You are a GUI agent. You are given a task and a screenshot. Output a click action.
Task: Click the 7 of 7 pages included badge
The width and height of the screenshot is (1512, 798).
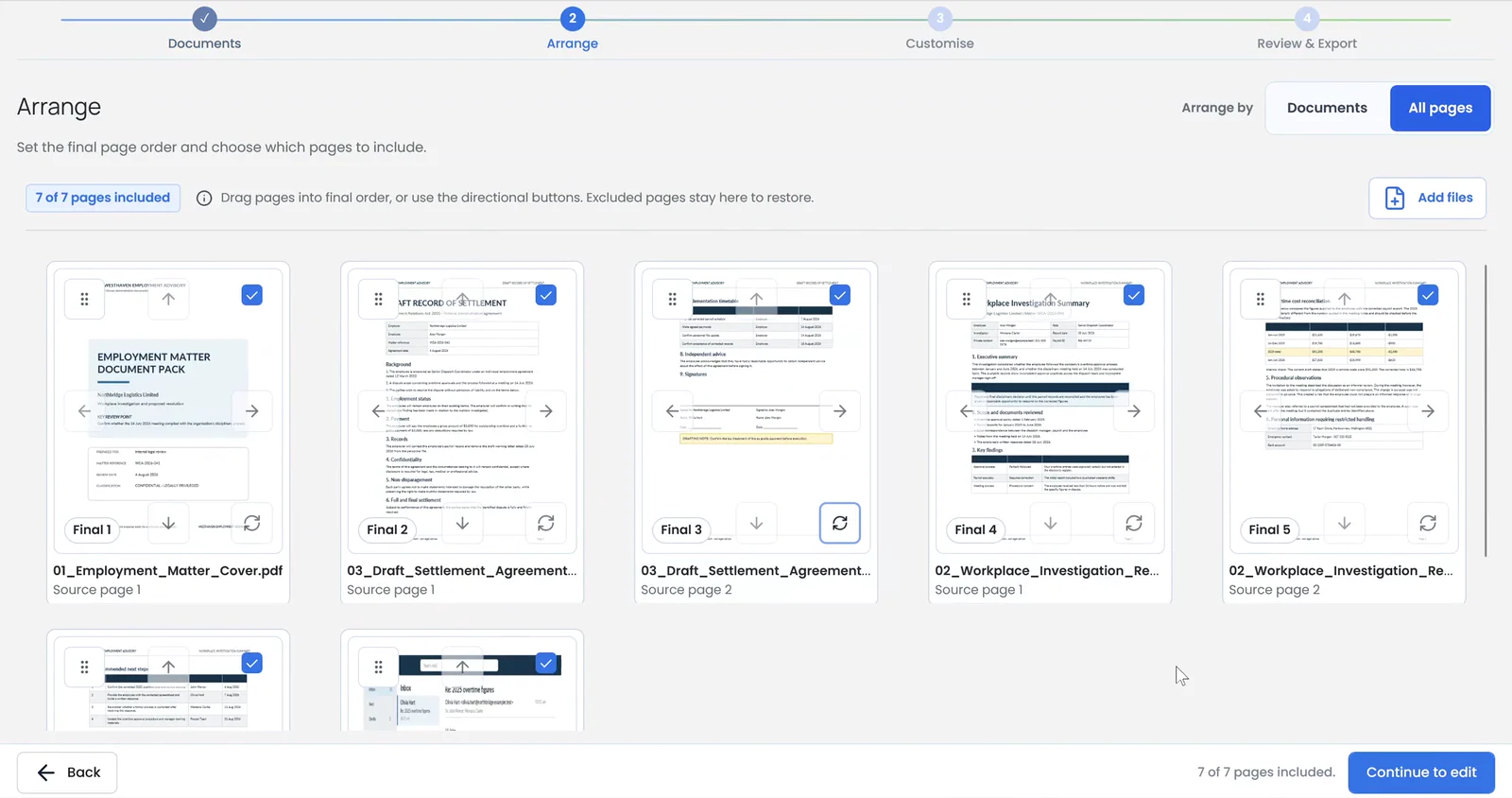point(103,198)
